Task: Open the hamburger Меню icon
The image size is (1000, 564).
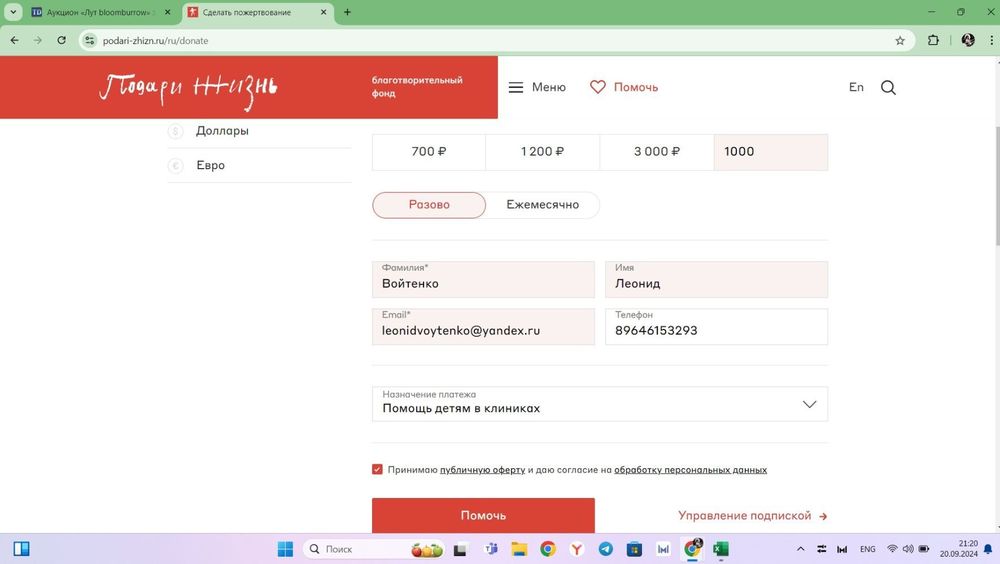Action: pyautogui.click(x=516, y=87)
